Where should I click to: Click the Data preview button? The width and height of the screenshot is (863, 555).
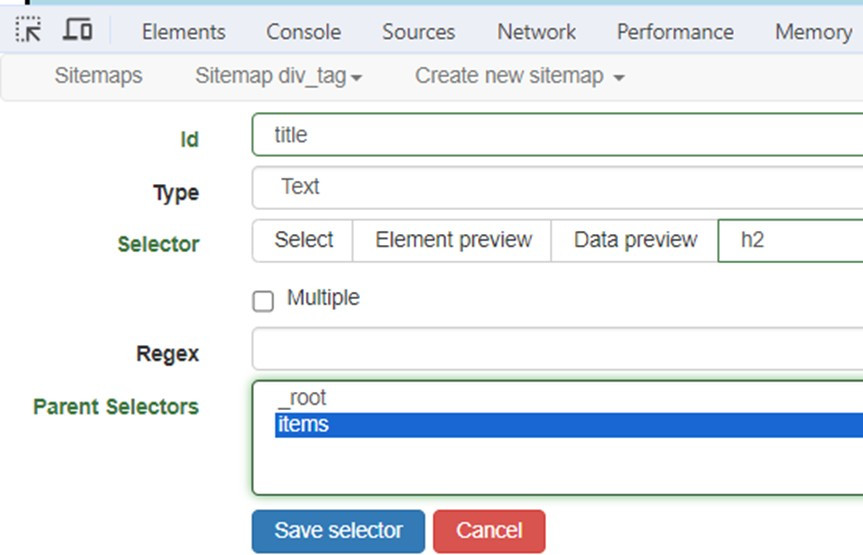point(635,240)
